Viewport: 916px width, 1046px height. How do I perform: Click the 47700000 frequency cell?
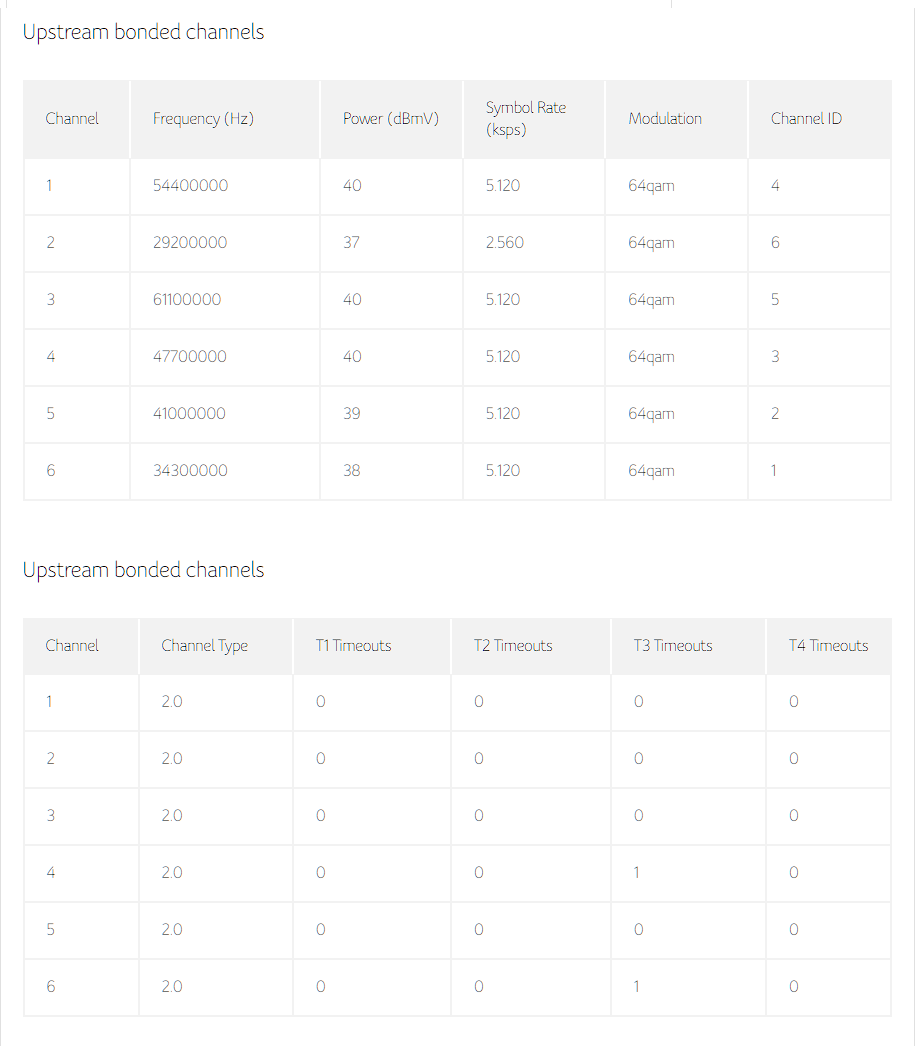pos(190,357)
